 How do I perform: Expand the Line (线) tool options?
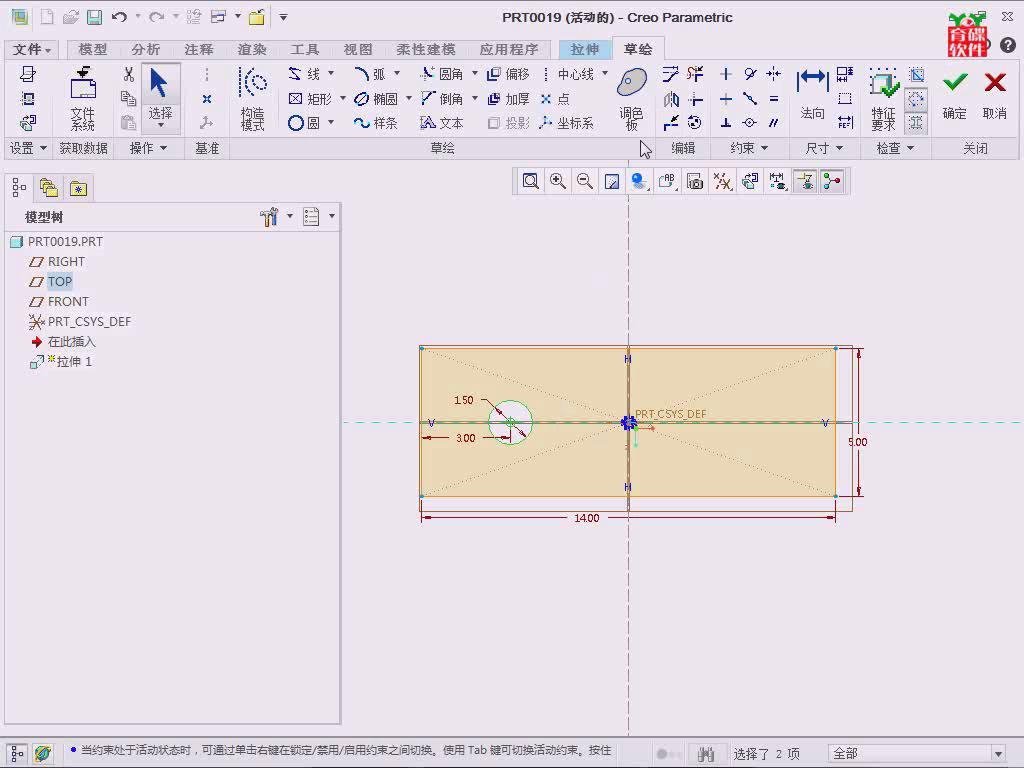click(331, 74)
